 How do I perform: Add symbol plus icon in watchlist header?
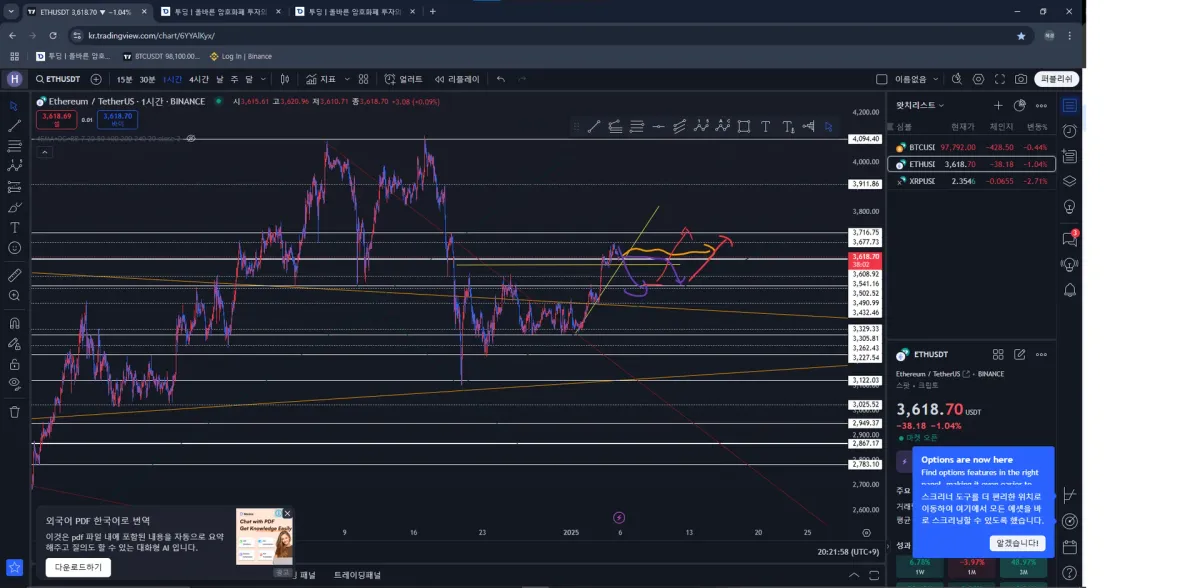[x=998, y=105]
